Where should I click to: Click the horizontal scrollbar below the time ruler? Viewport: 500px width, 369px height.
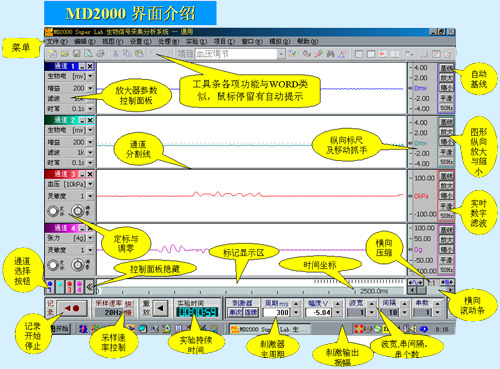point(431,290)
